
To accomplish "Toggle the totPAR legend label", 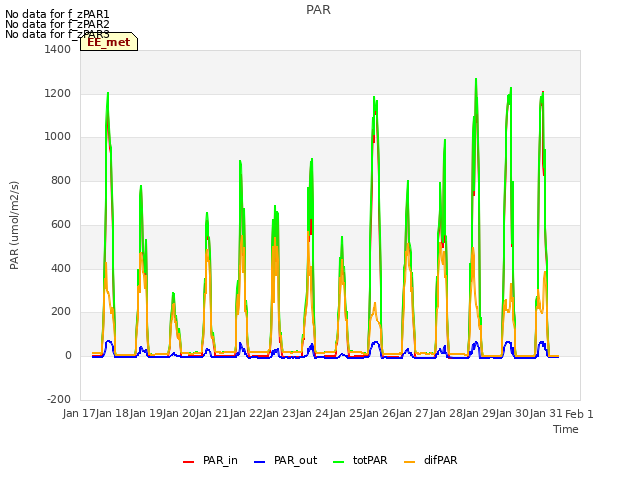I will tap(370, 460).
